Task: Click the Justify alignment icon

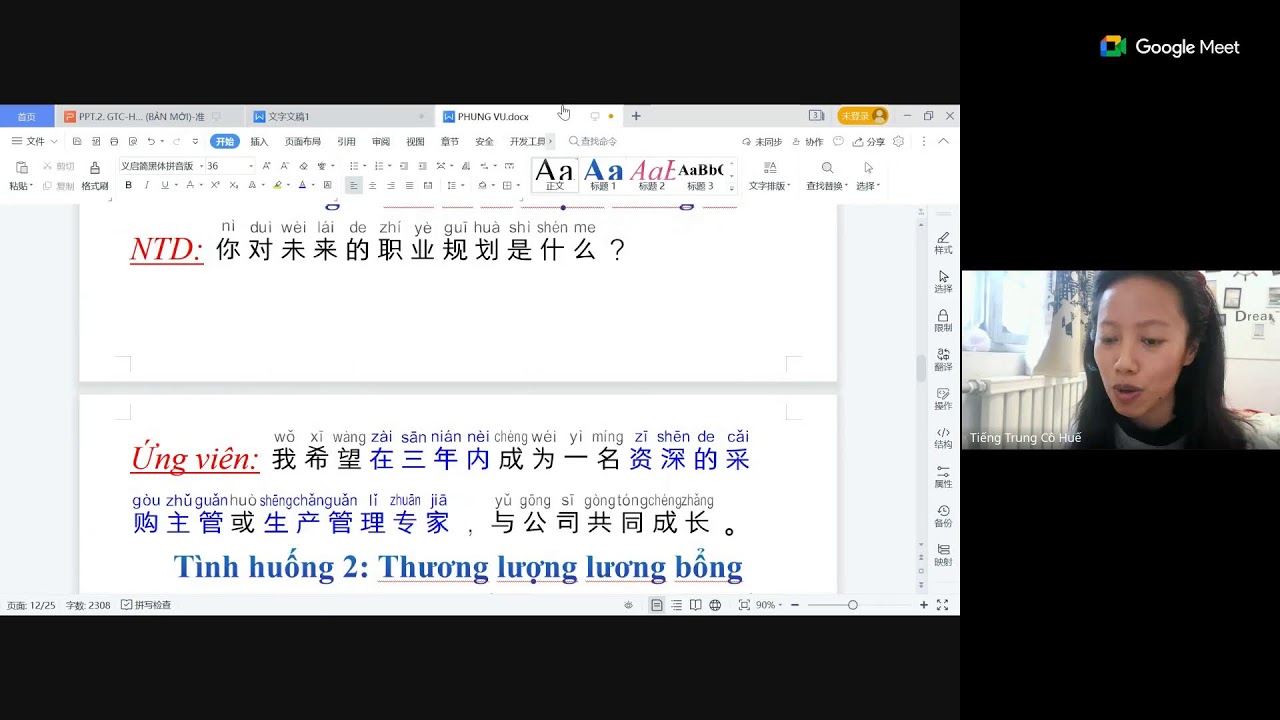Action: [x=409, y=185]
